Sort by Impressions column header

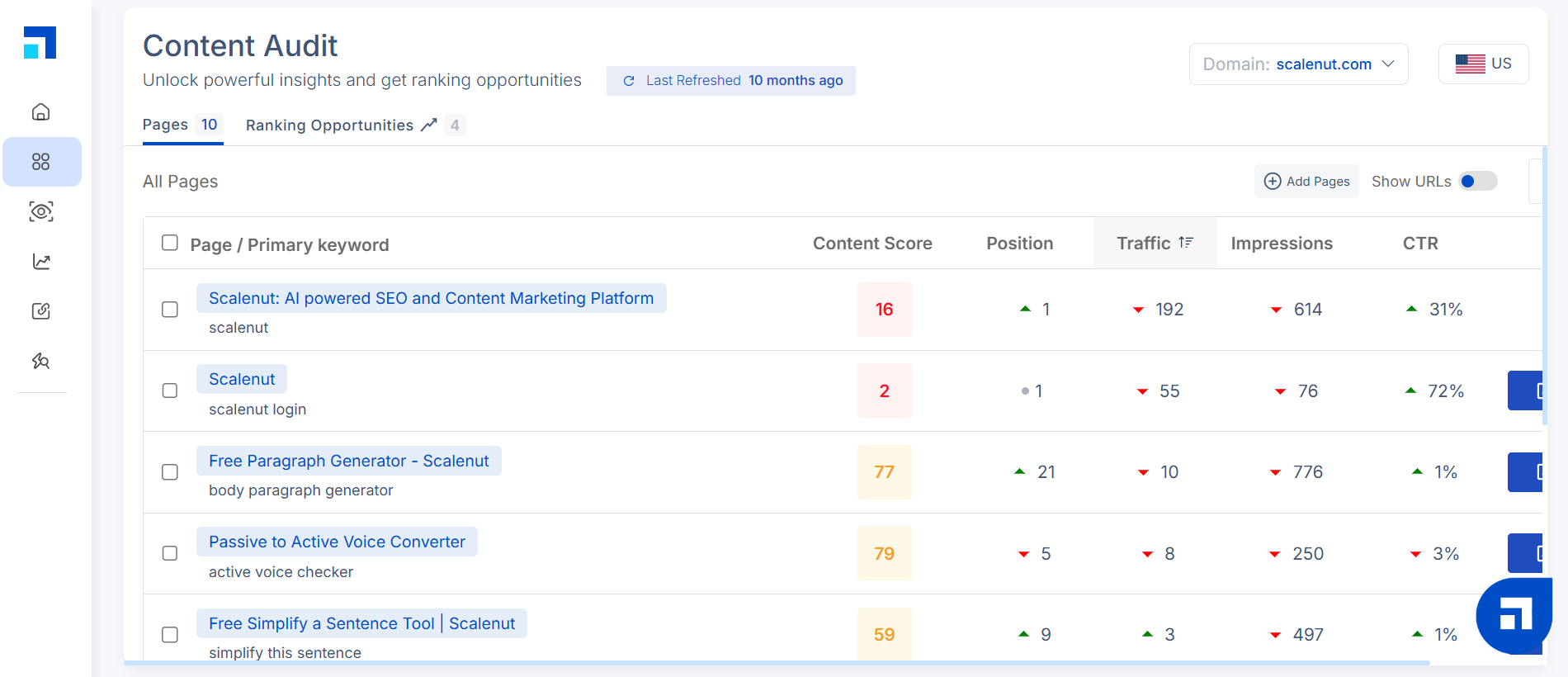coord(1282,244)
